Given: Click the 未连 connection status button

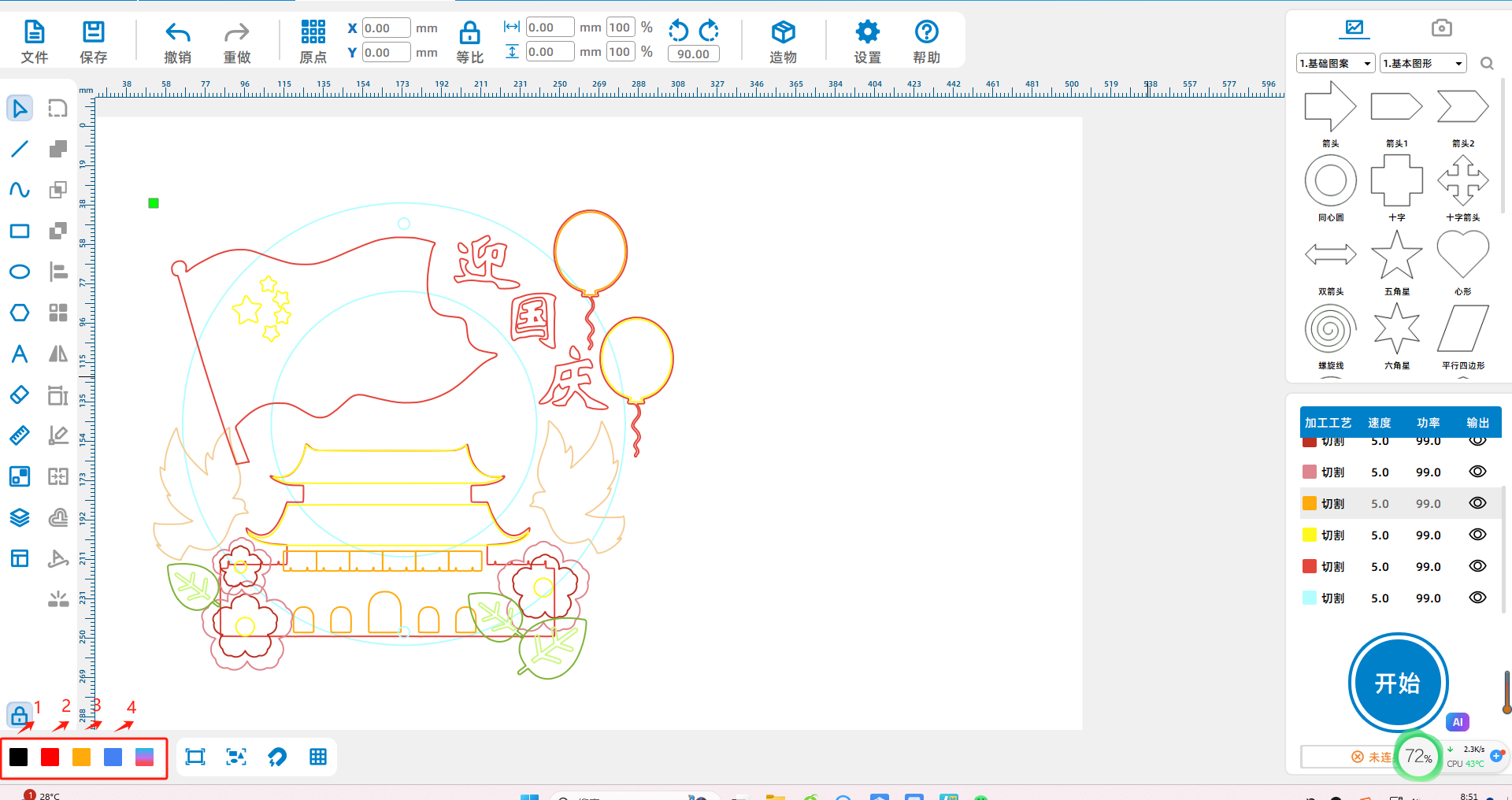Looking at the screenshot, I should click(x=1372, y=757).
